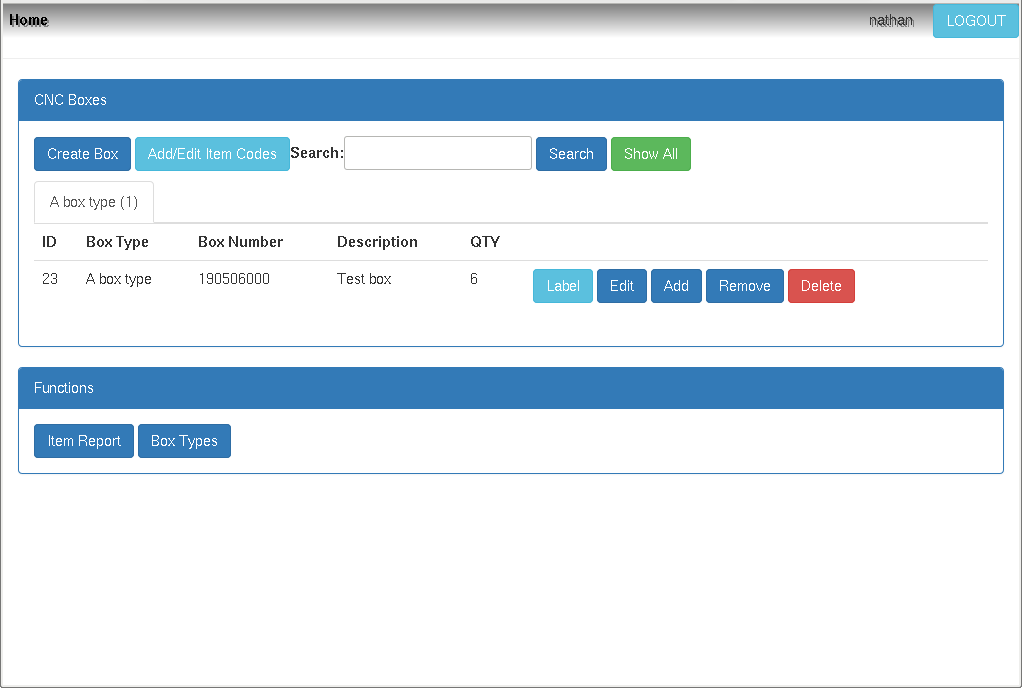Screen dimensions: 1022x688
Task: Click the blue Search button
Action: coord(571,154)
